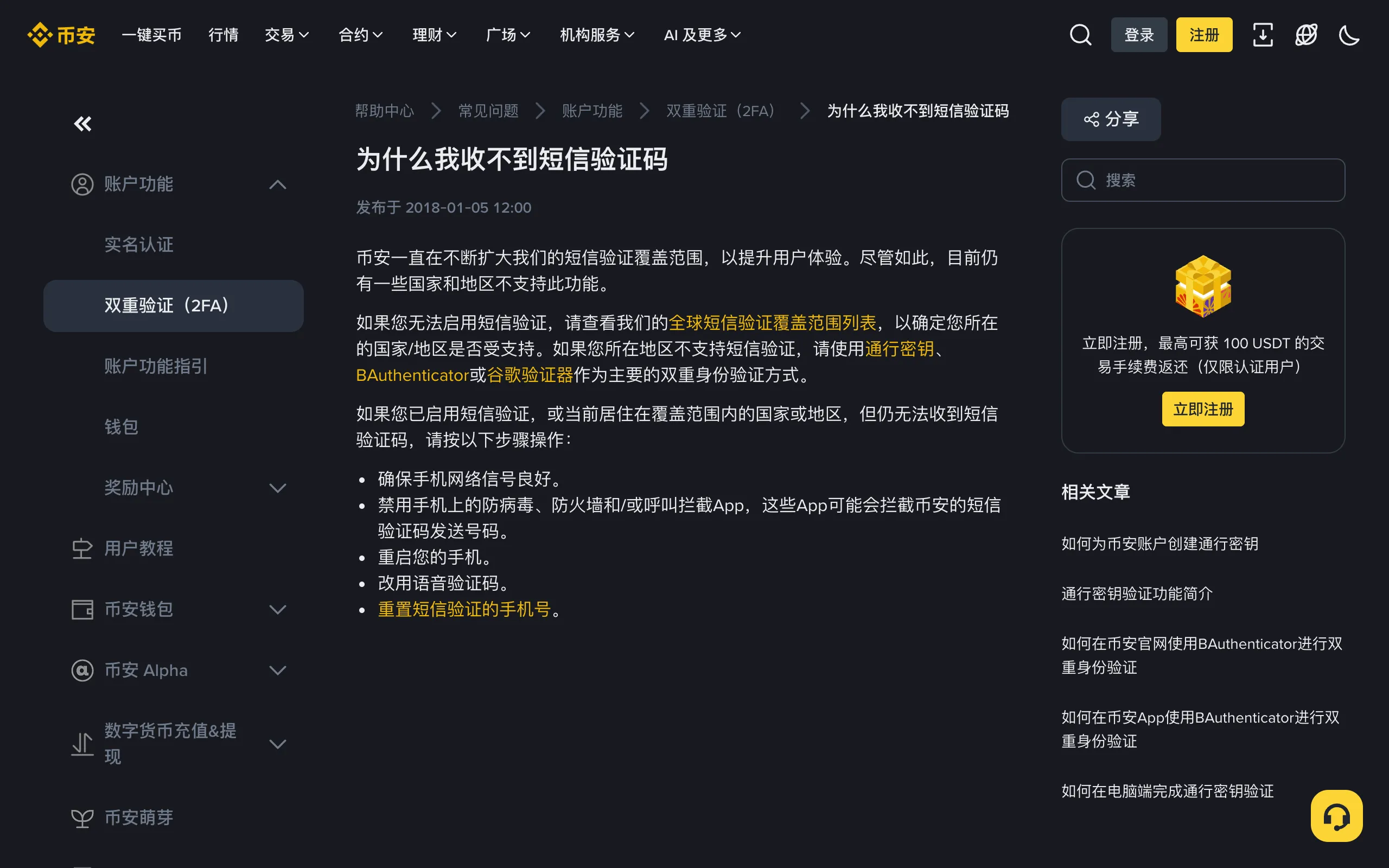1389x868 pixels.
Task: Click the Binance 币安 logo
Action: pyautogui.click(x=61, y=35)
